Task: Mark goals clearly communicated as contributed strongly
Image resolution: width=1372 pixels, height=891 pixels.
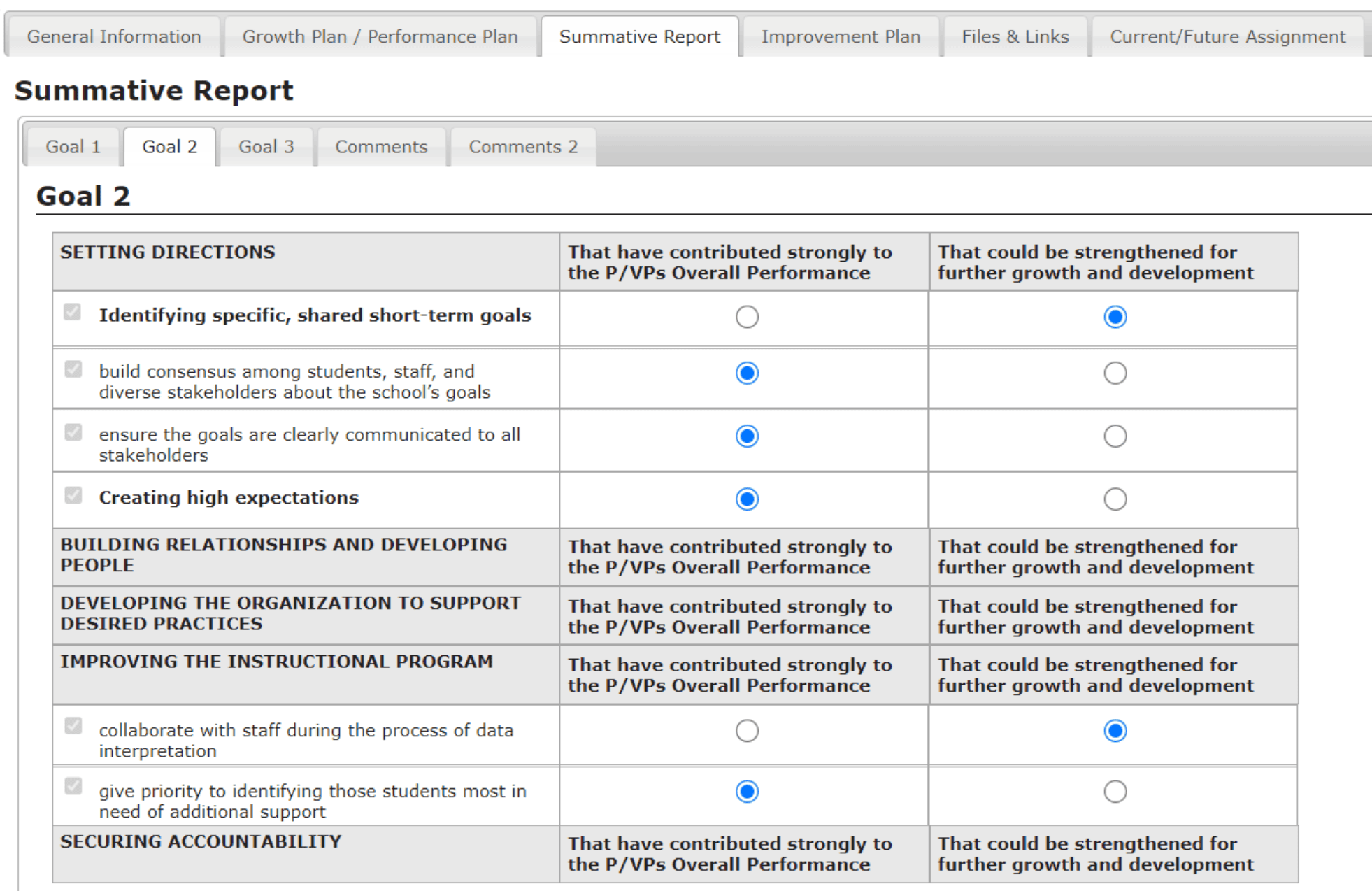Action: [747, 436]
